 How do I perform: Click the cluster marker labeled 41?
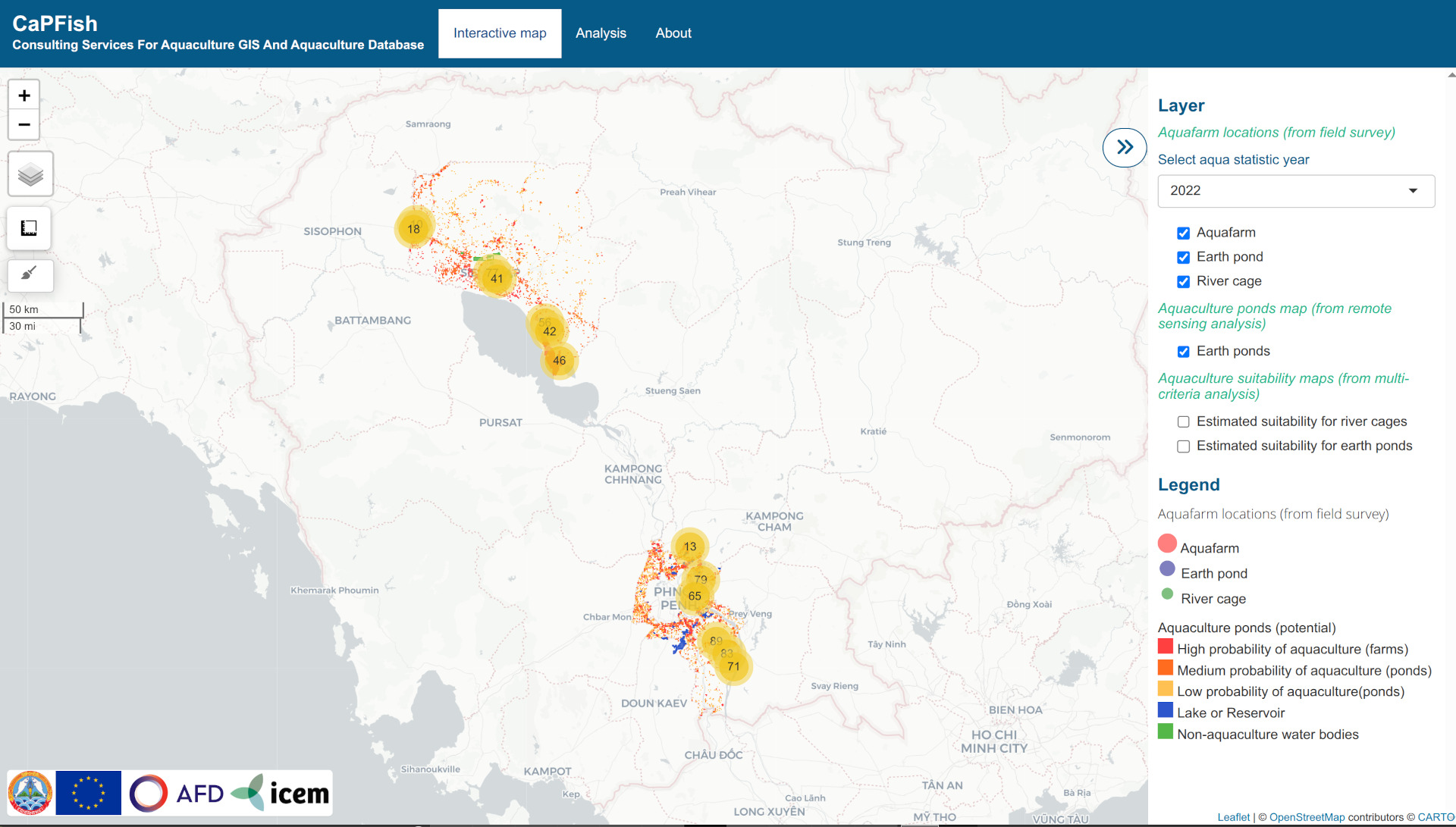(497, 277)
